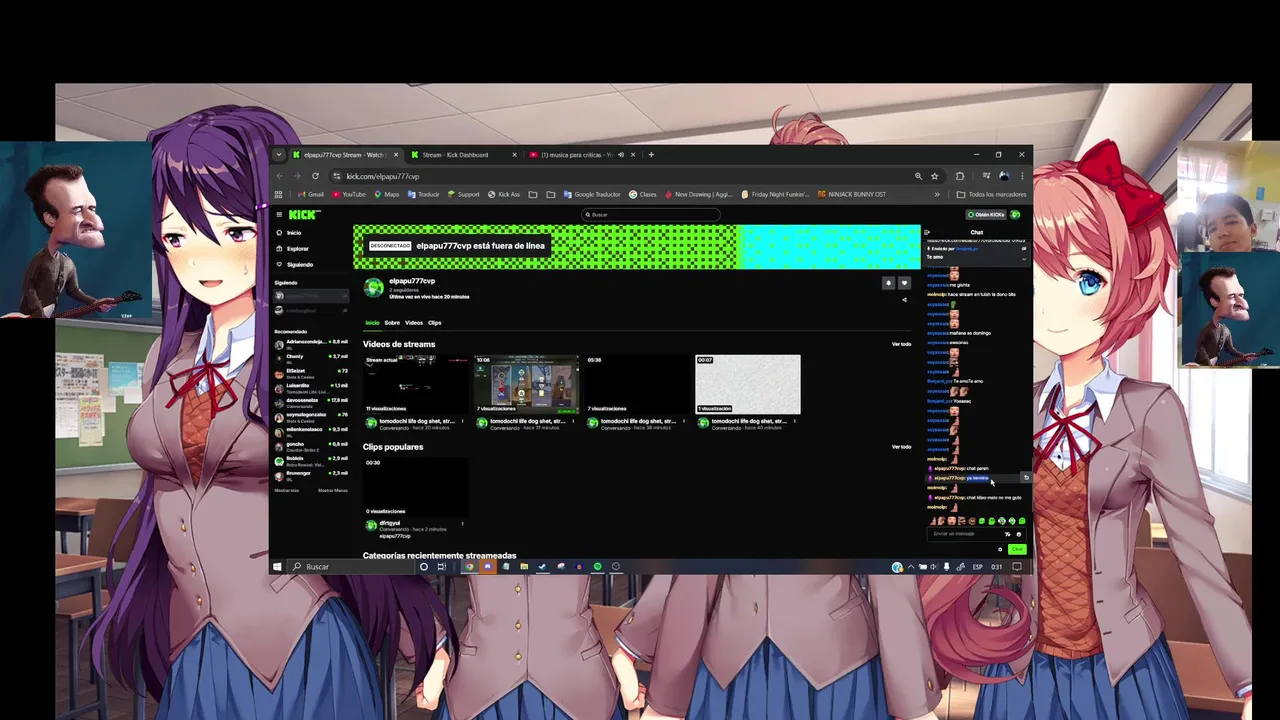This screenshot has width=1280, height=720.
Task: Select the Inicio channel tab
Action: coord(372,323)
